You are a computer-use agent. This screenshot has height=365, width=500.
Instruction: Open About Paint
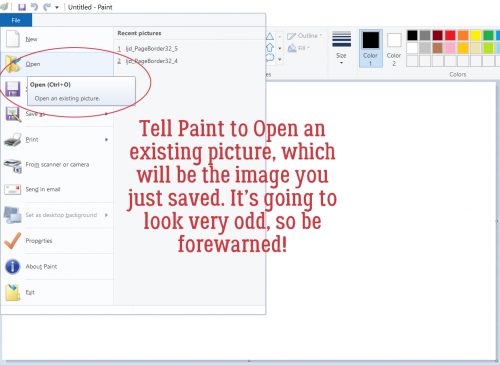57,266
